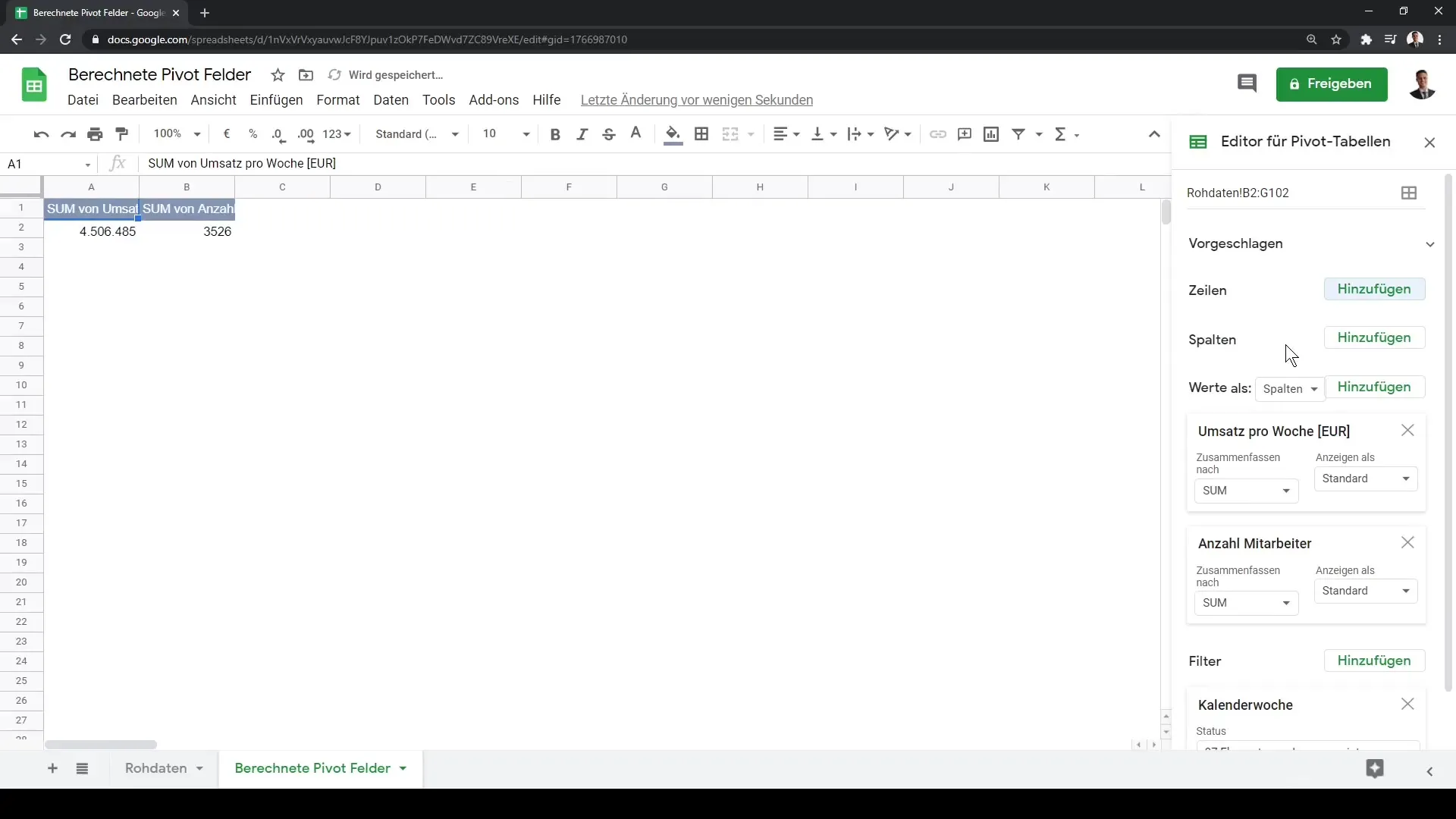The height and width of the screenshot is (819, 1456).
Task: Create a filter icon
Action: click(x=1019, y=134)
